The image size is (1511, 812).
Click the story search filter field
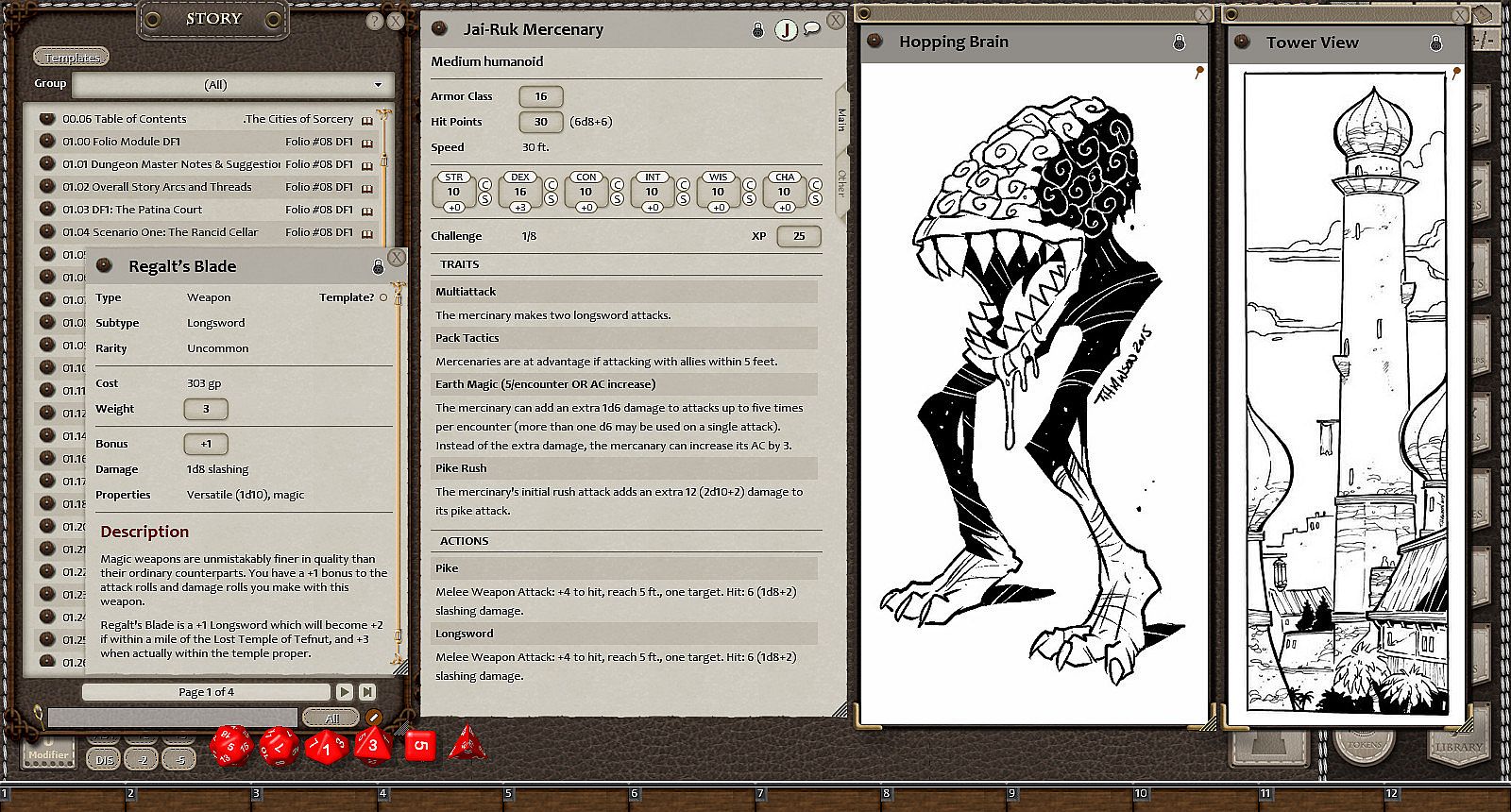pos(172,719)
